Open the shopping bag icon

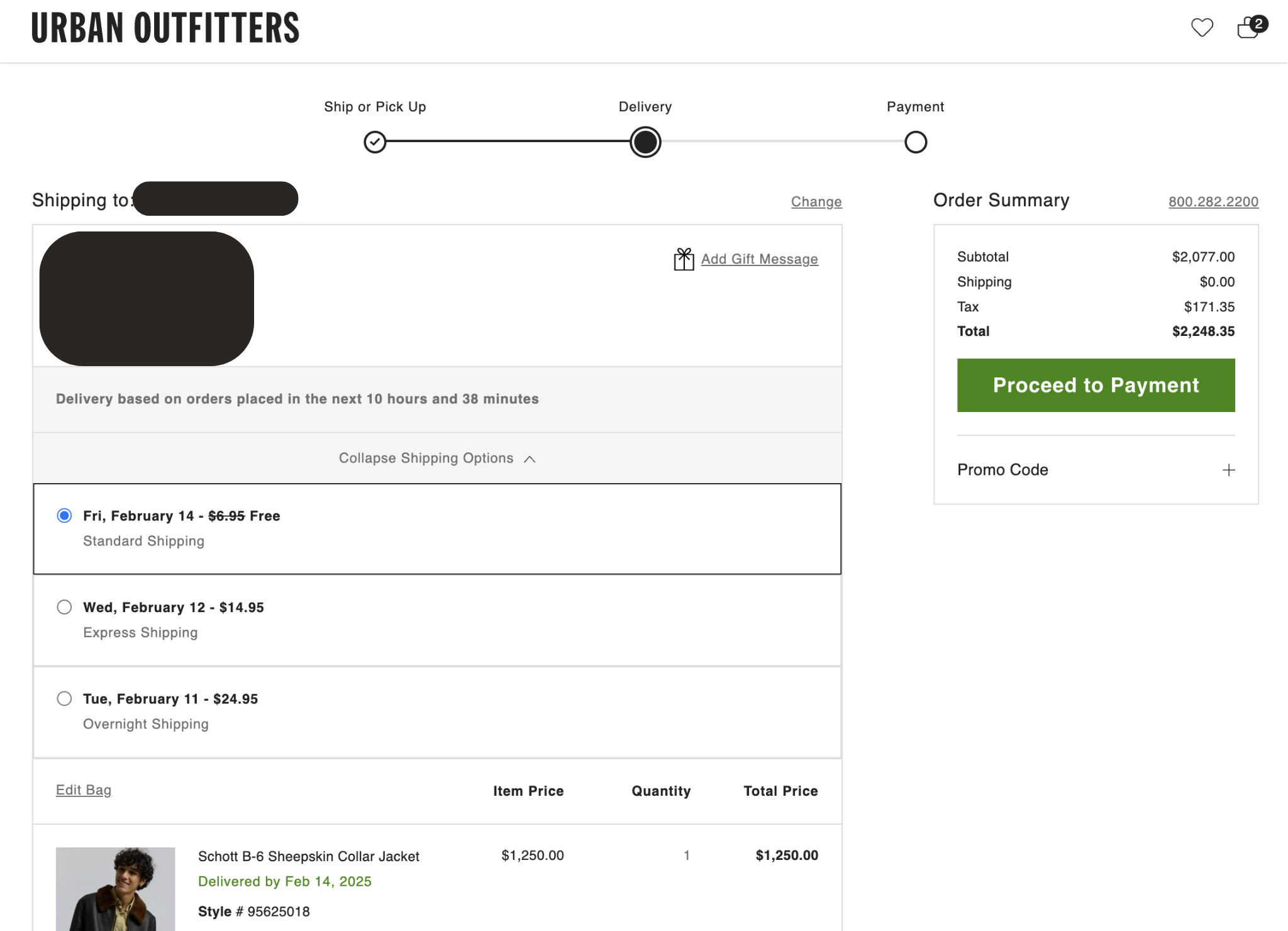click(1248, 28)
